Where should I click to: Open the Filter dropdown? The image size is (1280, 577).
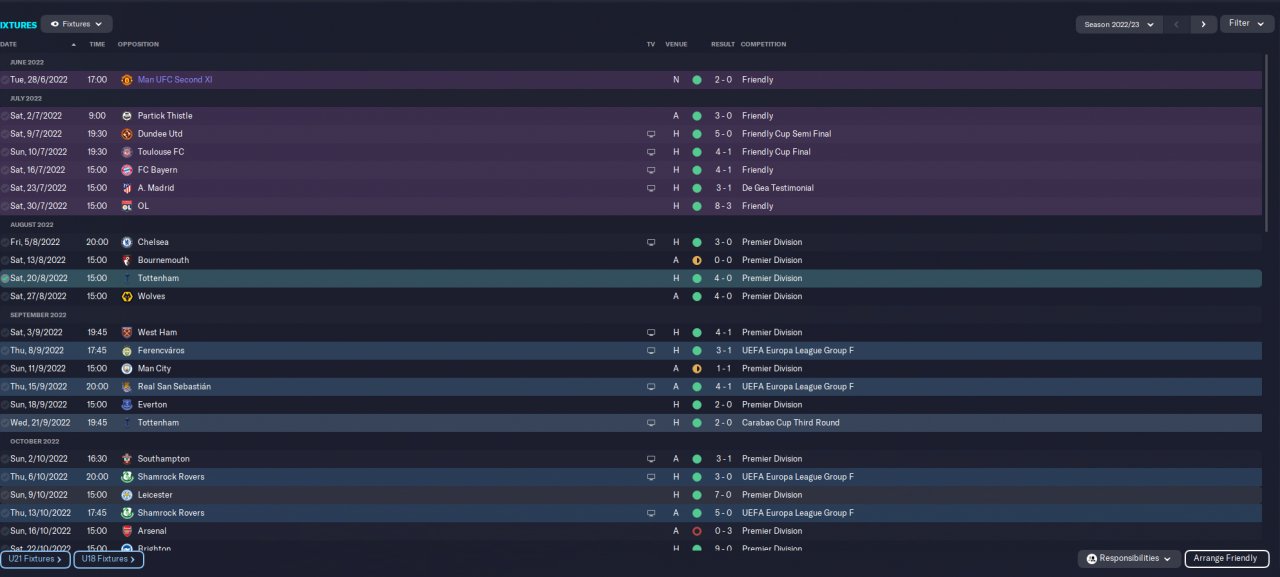[x=1246, y=23]
